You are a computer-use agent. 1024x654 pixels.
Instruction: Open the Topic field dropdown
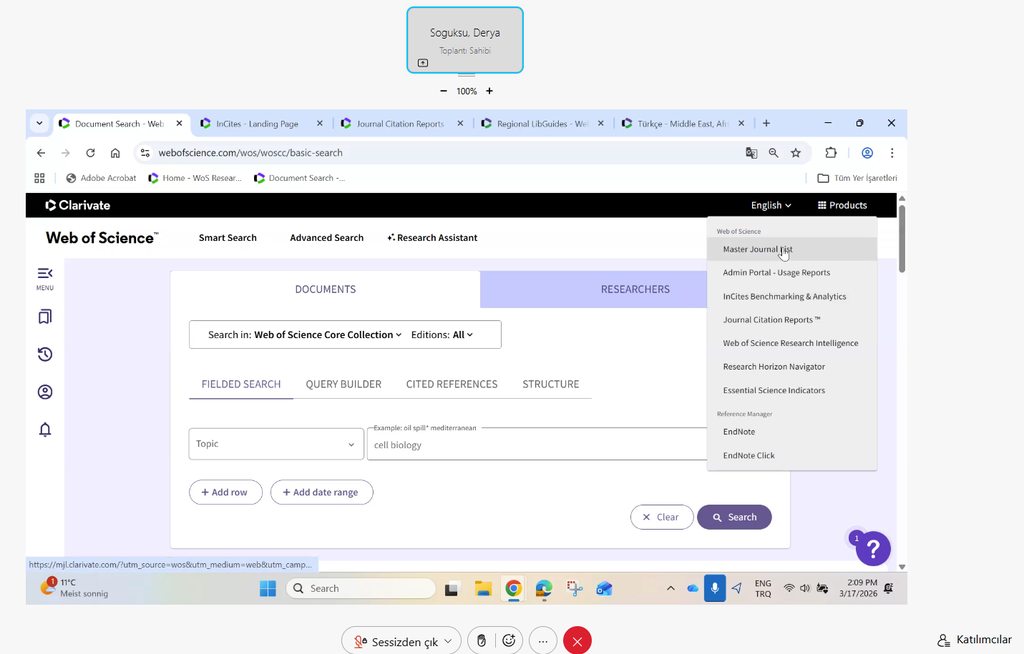276,444
